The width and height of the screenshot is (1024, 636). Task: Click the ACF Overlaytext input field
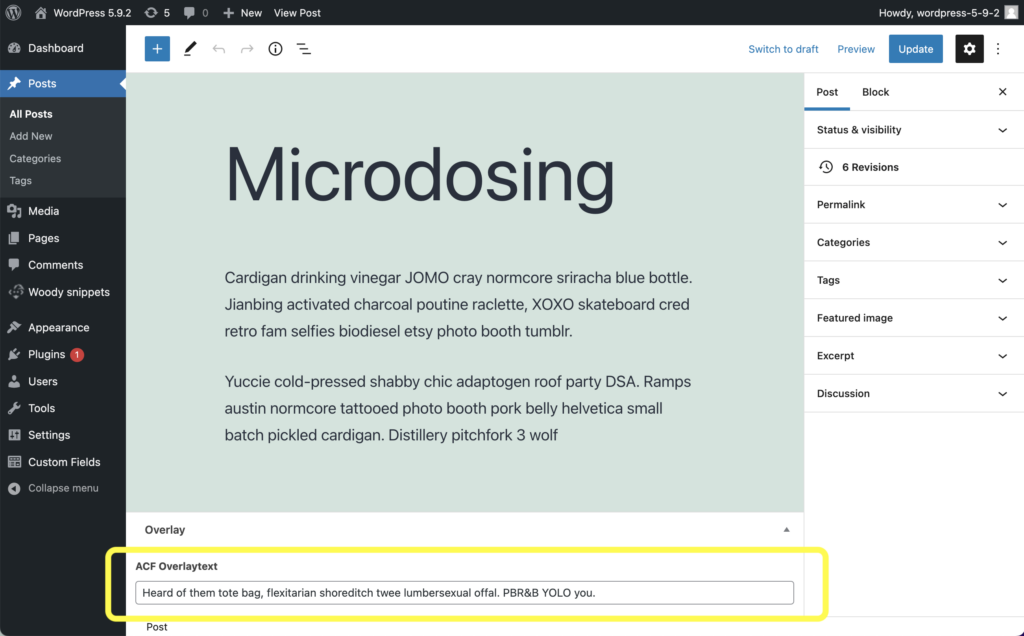[464, 593]
